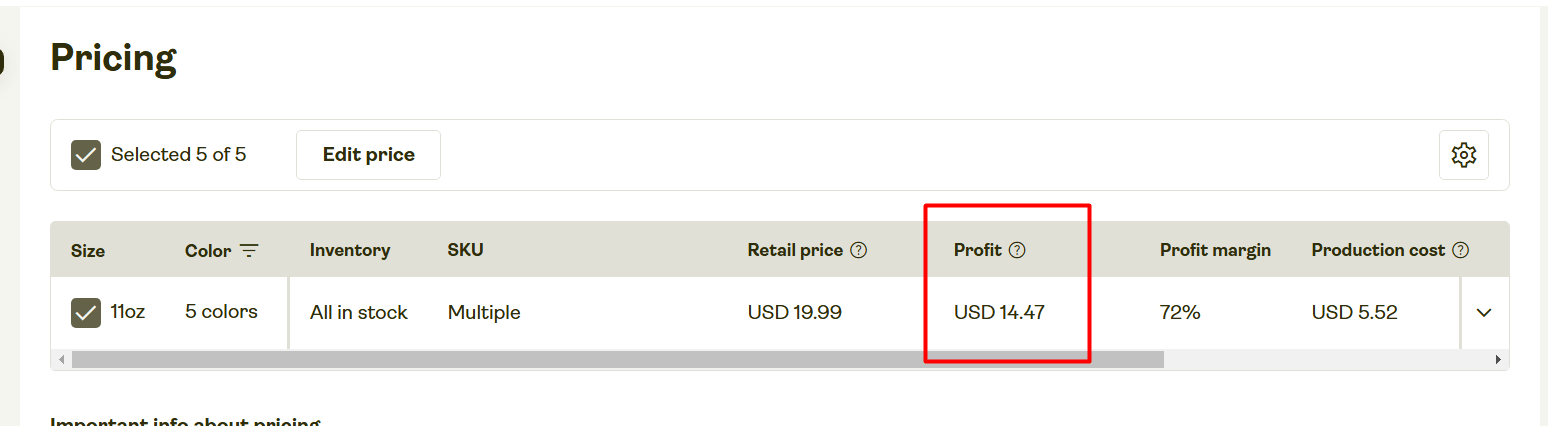Click the Edit price button
Viewport: 1548px width, 426px height.
(368, 155)
